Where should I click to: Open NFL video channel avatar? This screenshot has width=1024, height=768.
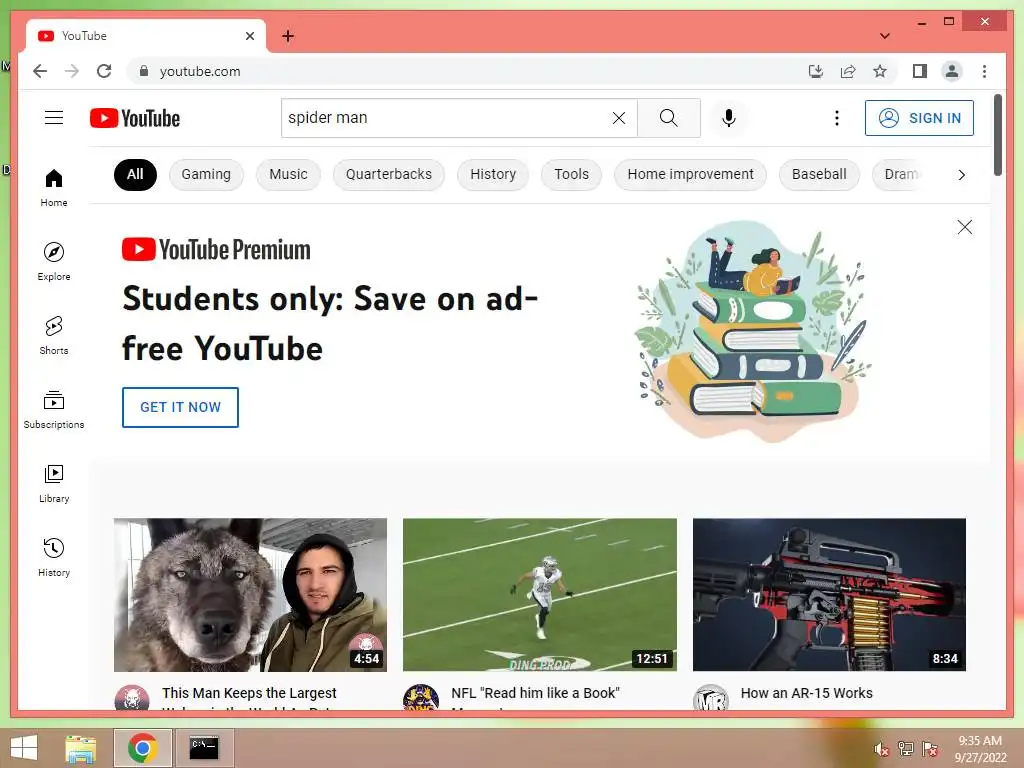(x=421, y=698)
